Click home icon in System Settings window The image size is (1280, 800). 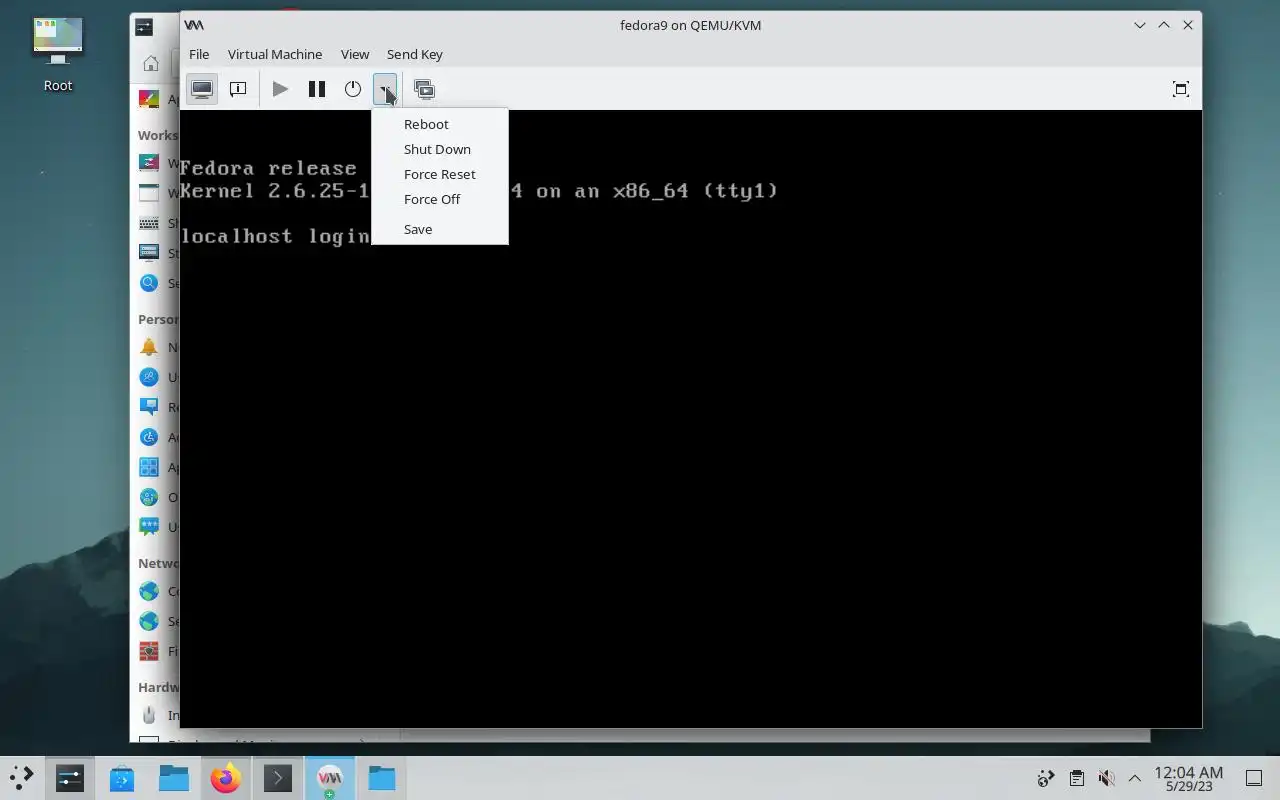point(151,64)
